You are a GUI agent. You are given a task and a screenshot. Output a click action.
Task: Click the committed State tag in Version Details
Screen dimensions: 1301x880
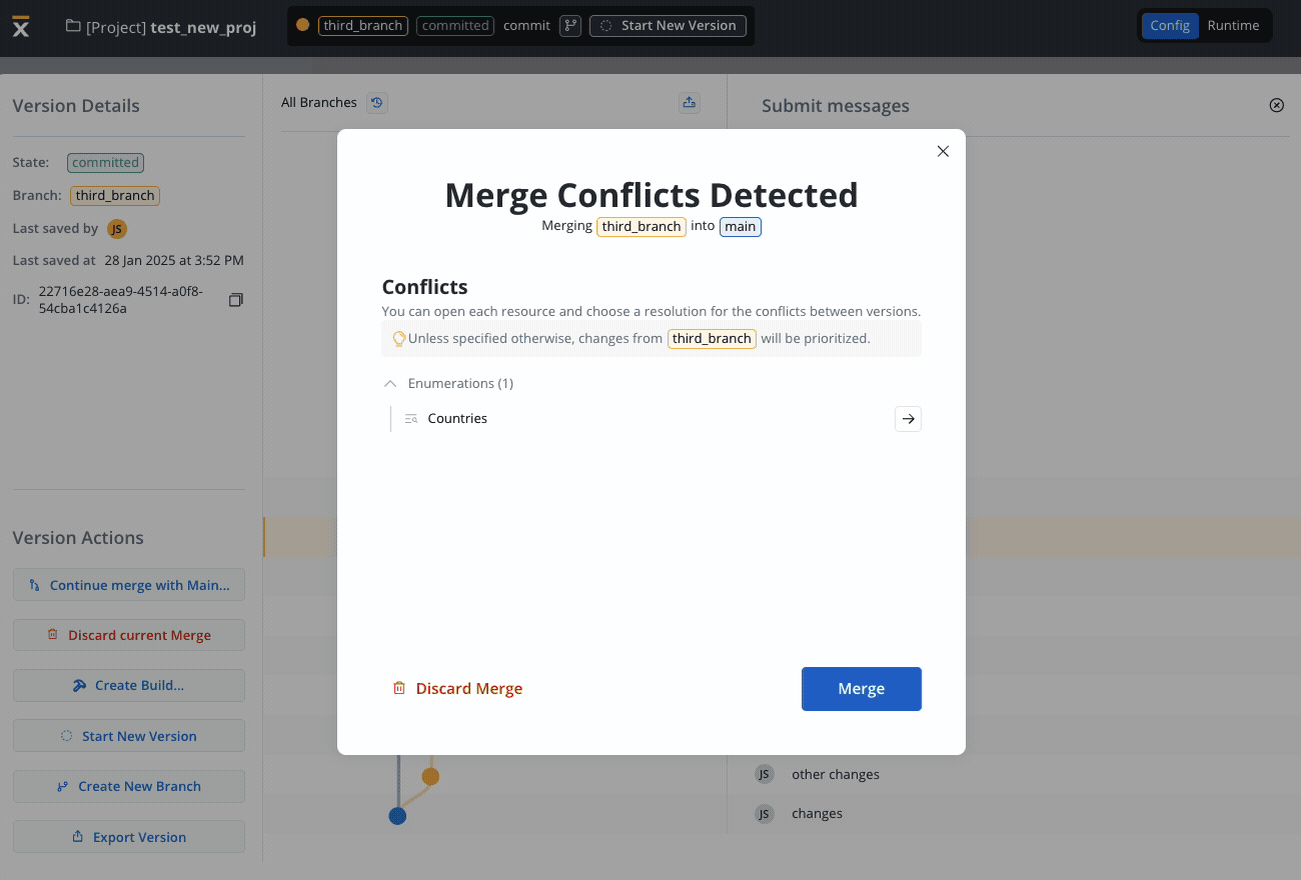[x=106, y=163]
